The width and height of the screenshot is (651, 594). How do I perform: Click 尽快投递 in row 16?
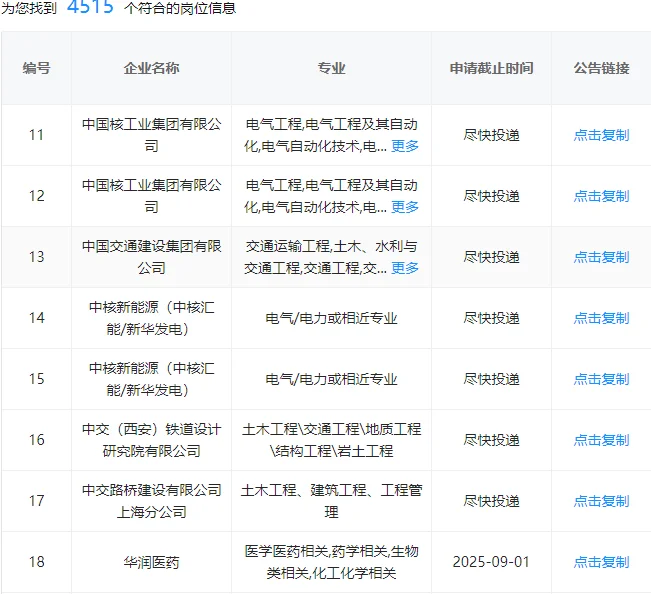click(492, 440)
